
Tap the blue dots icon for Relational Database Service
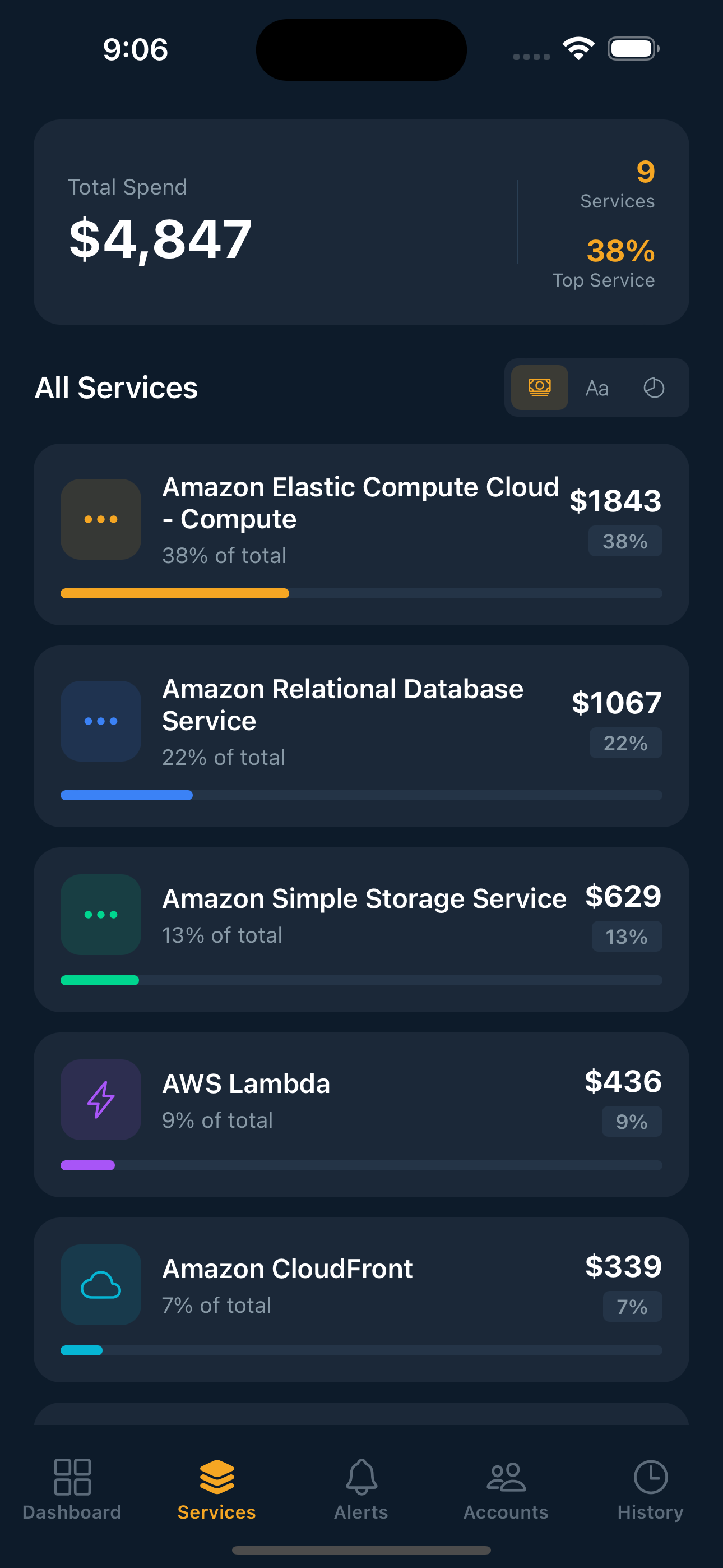tap(101, 721)
